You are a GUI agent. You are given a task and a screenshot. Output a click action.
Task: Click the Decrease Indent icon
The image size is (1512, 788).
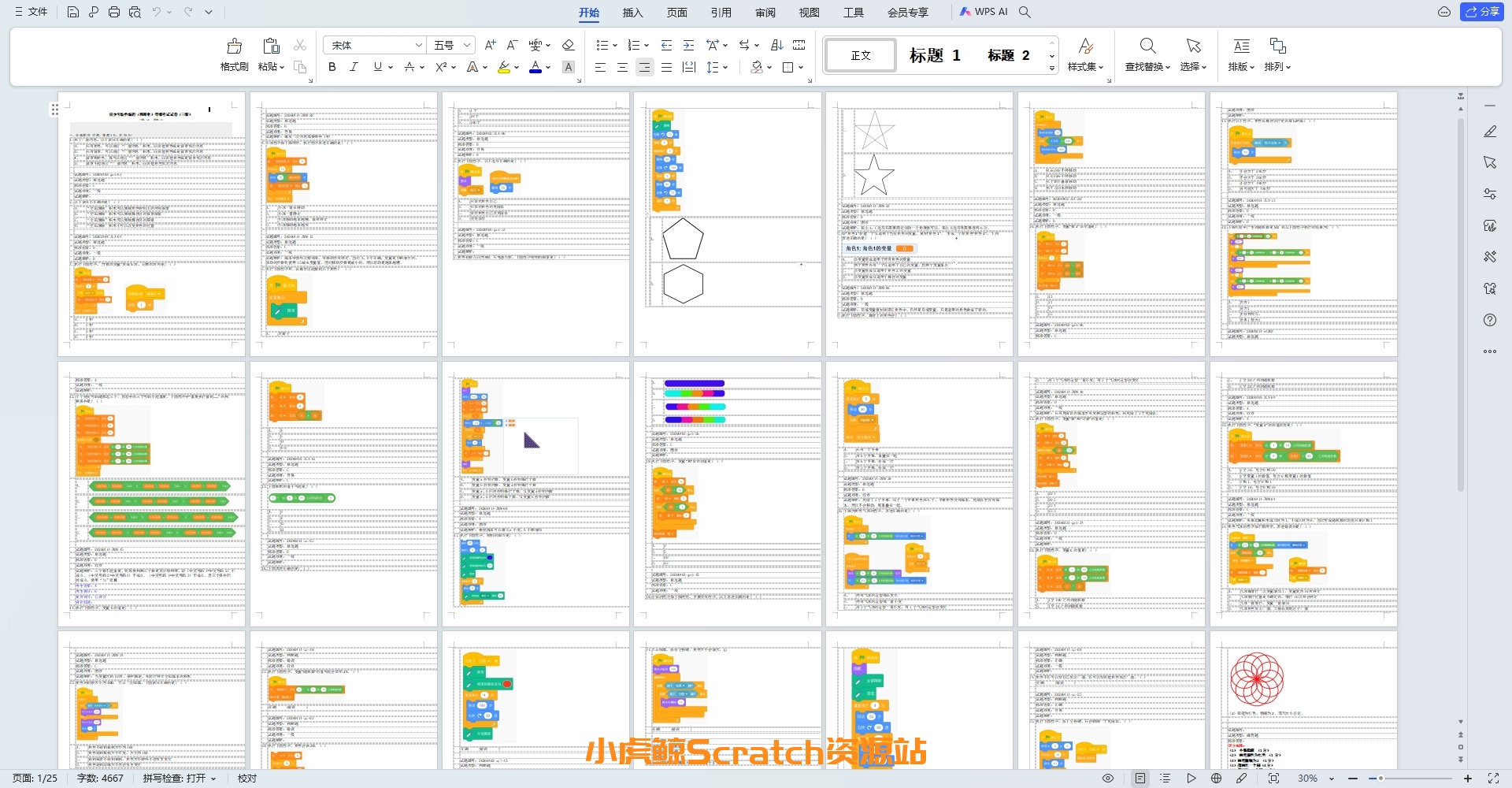point(666,45)
